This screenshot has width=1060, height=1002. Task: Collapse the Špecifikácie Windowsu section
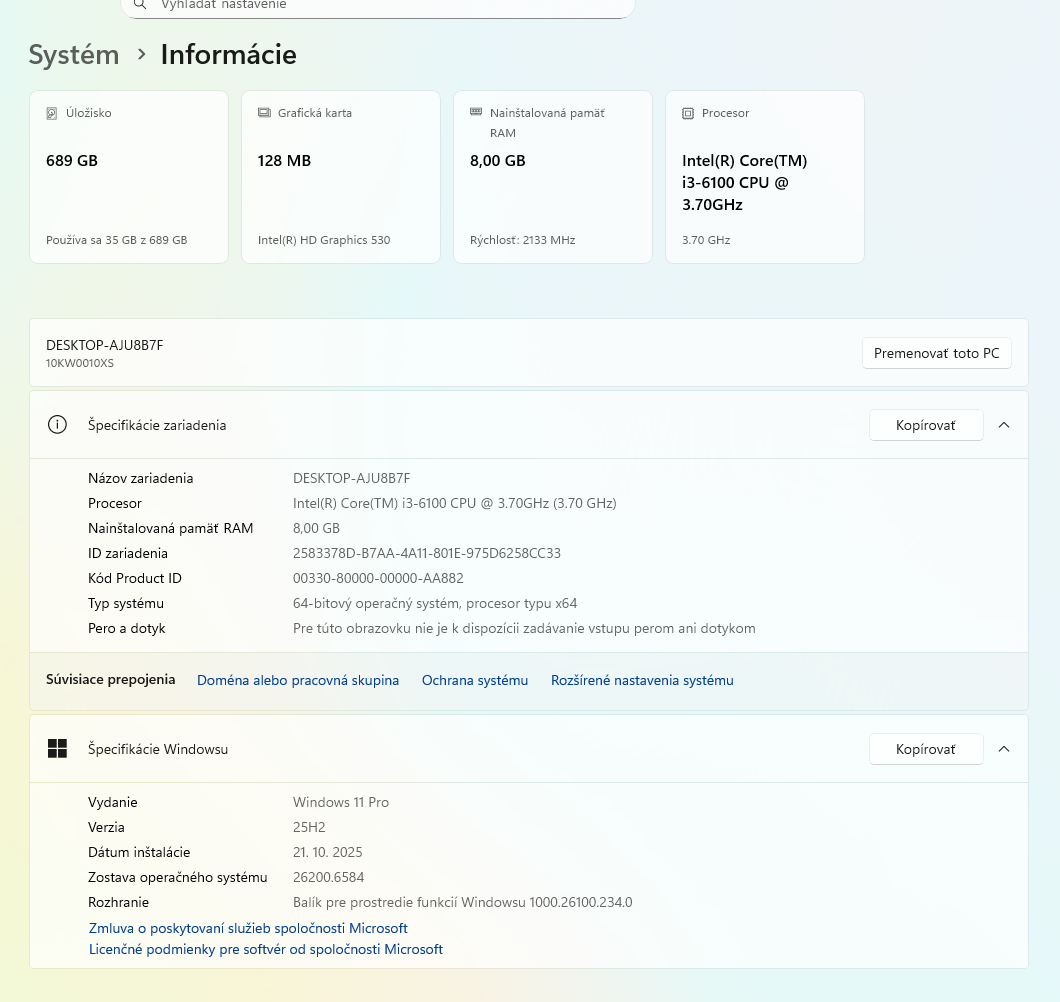(1004, 748)
